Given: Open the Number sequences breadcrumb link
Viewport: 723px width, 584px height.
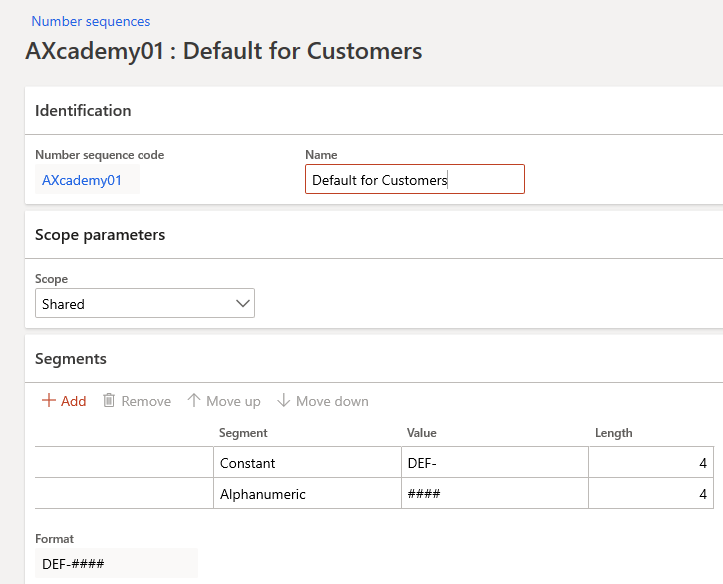Looking at the screenshot, I should pyautogui.click(x=90, y=21).
